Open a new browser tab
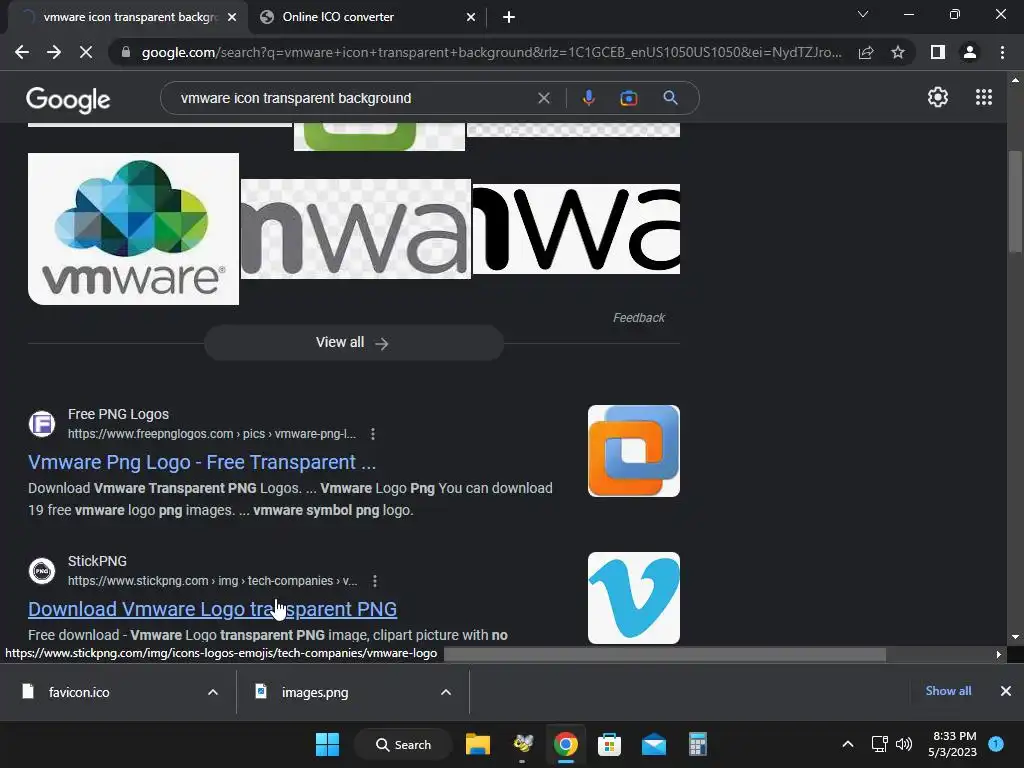The image size is (1024, 768). 509,17
